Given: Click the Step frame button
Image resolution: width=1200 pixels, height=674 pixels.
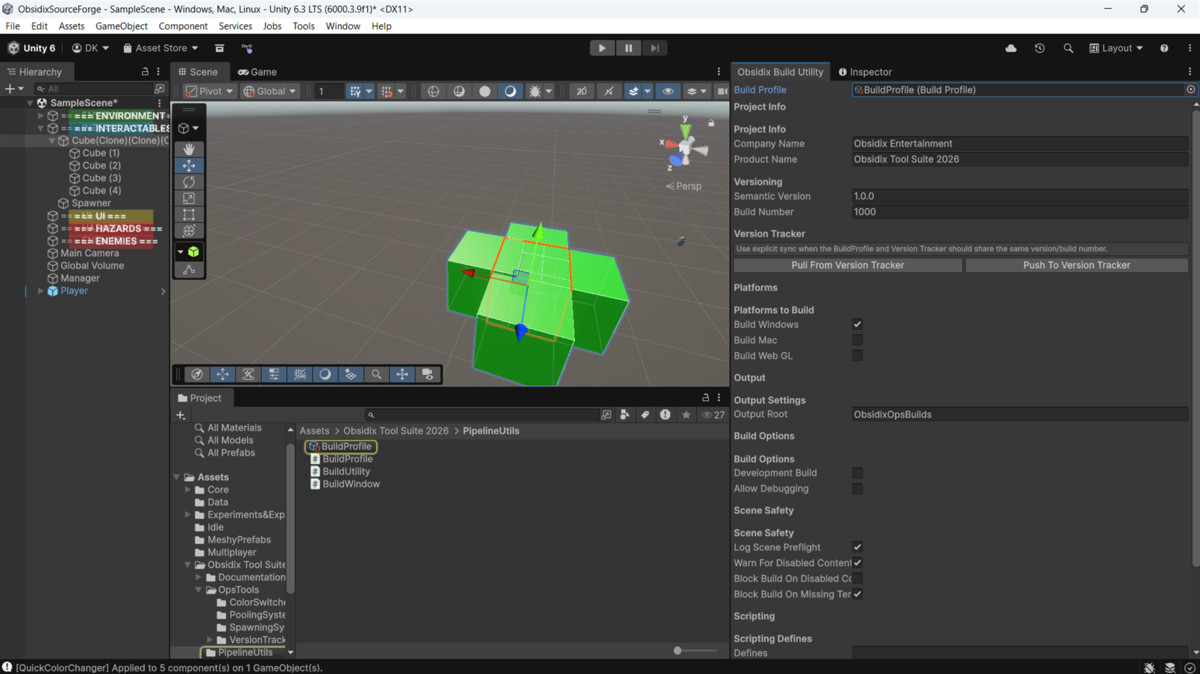Looking at the screenshot, I should pos(655,48).
